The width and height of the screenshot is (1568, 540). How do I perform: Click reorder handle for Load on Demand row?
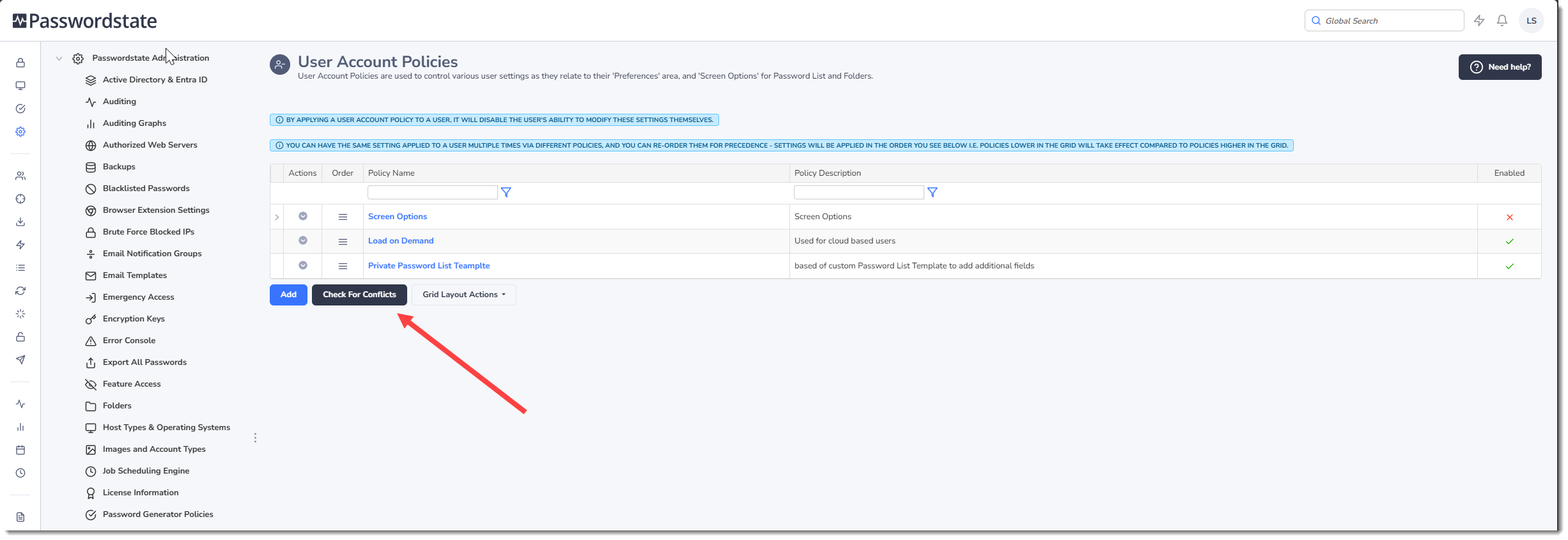pyautogui.click(x=343, y=242)
